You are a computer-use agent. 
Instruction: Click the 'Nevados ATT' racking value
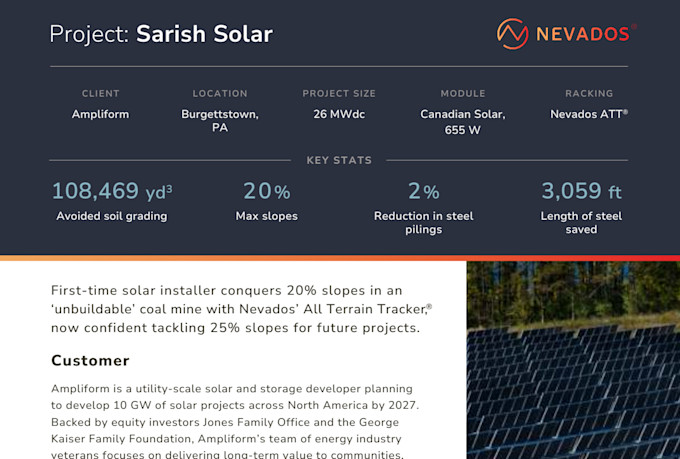[x=589, y=114]
